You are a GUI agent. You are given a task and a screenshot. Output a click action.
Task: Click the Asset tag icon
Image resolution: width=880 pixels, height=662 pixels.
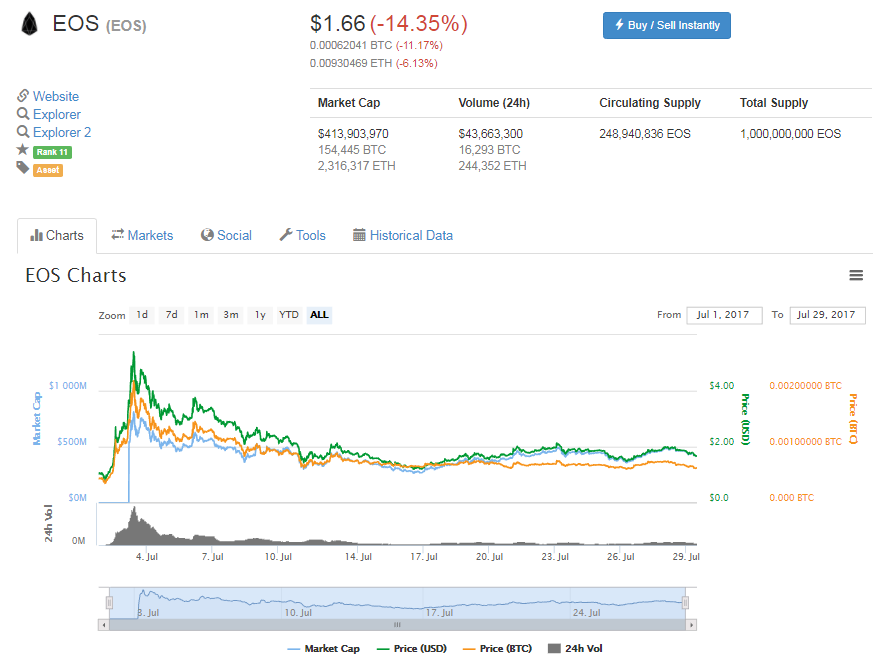22,168
